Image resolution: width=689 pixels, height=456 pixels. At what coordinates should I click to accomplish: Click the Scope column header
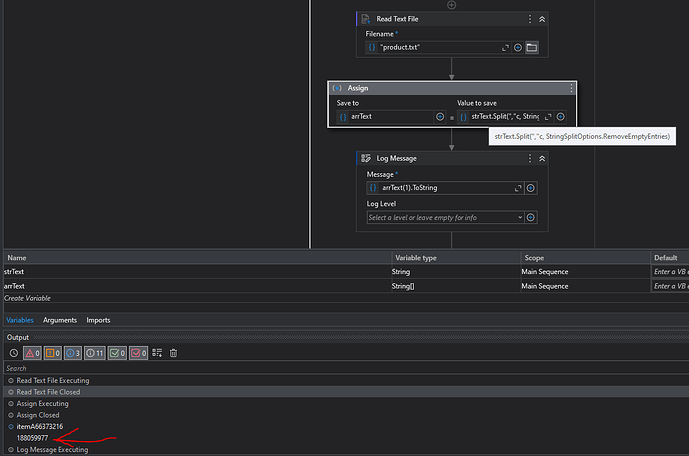(x=585, y=258)
